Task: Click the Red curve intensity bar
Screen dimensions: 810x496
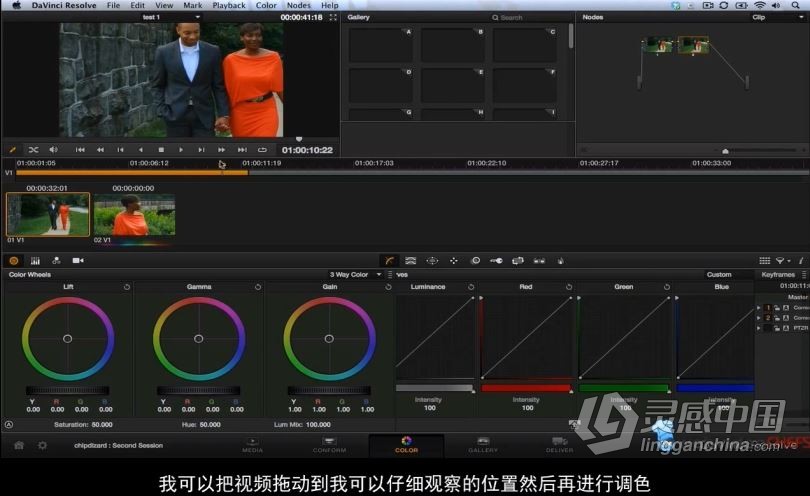Action: 526,388
